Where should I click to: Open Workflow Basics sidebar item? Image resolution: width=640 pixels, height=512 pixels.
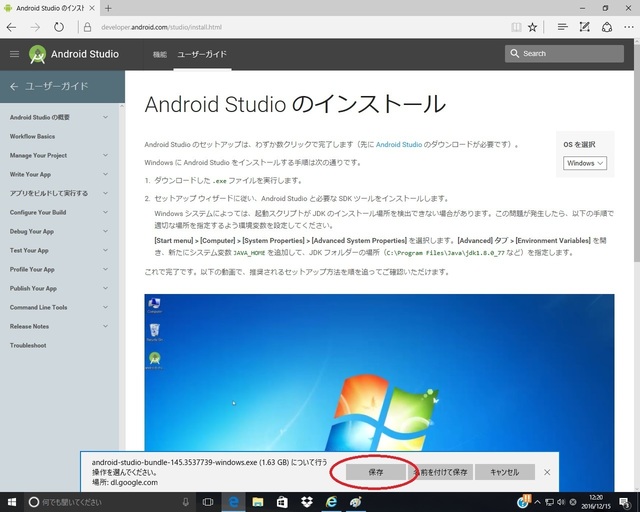point(32,136)
